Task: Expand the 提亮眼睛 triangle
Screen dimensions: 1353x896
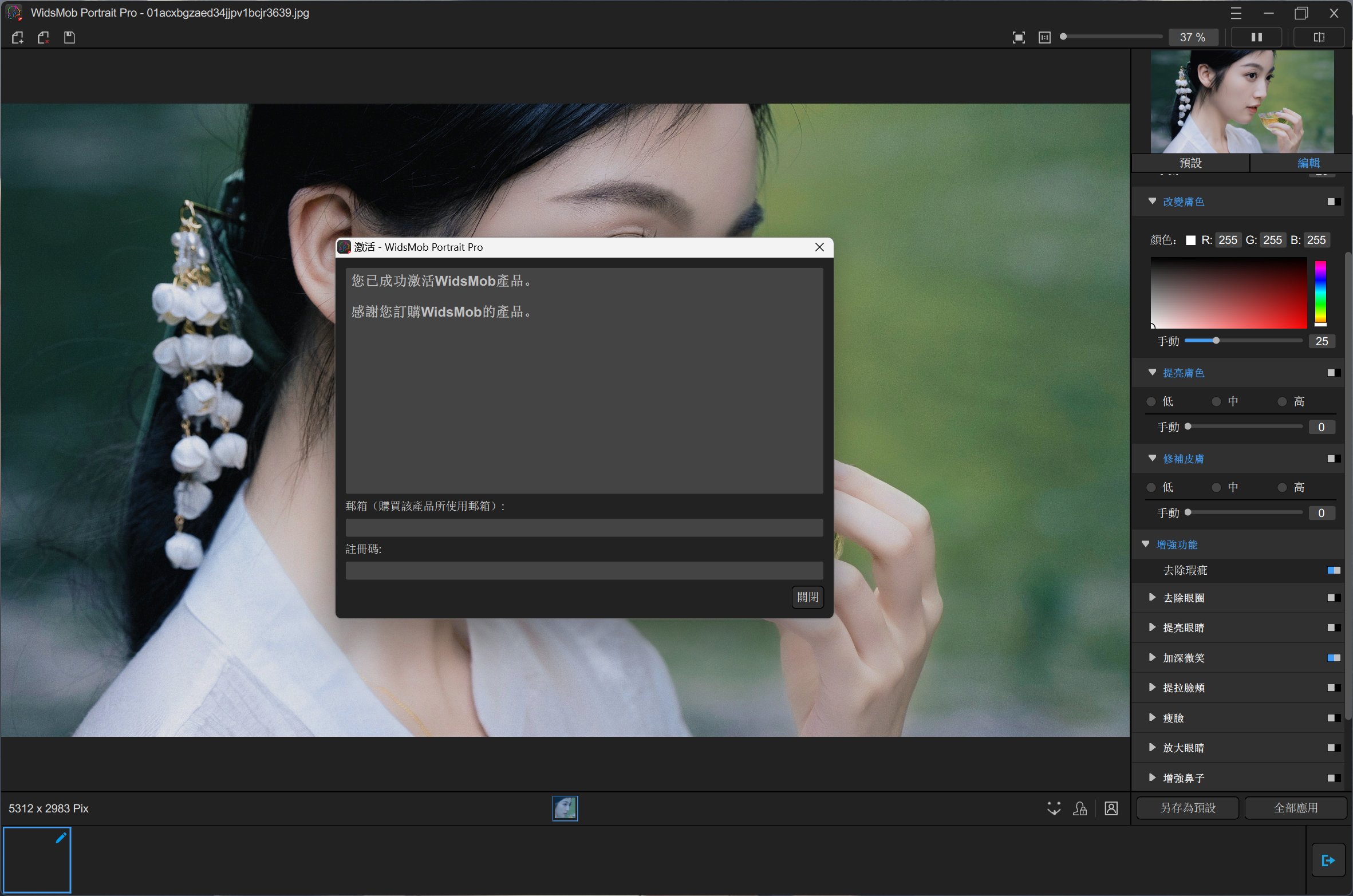Action: click(x=1152, y=627)
